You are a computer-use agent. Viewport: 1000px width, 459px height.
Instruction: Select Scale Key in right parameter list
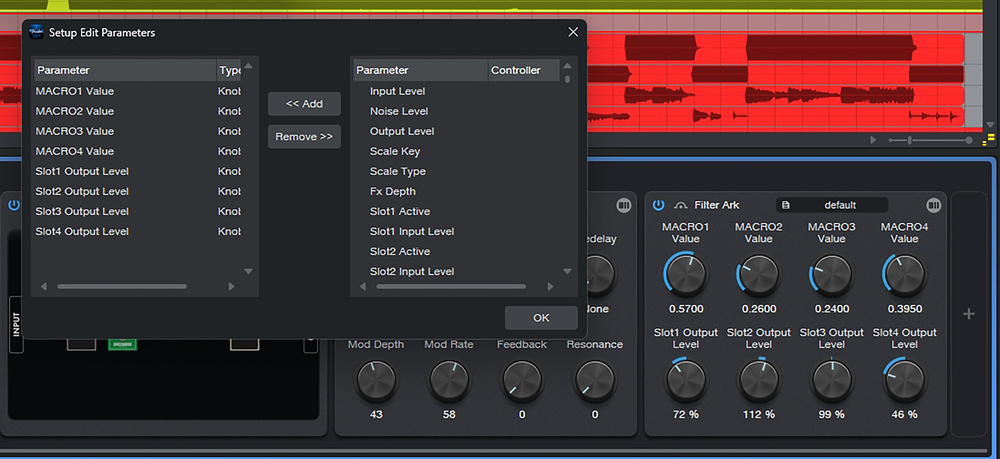point(395,151)
